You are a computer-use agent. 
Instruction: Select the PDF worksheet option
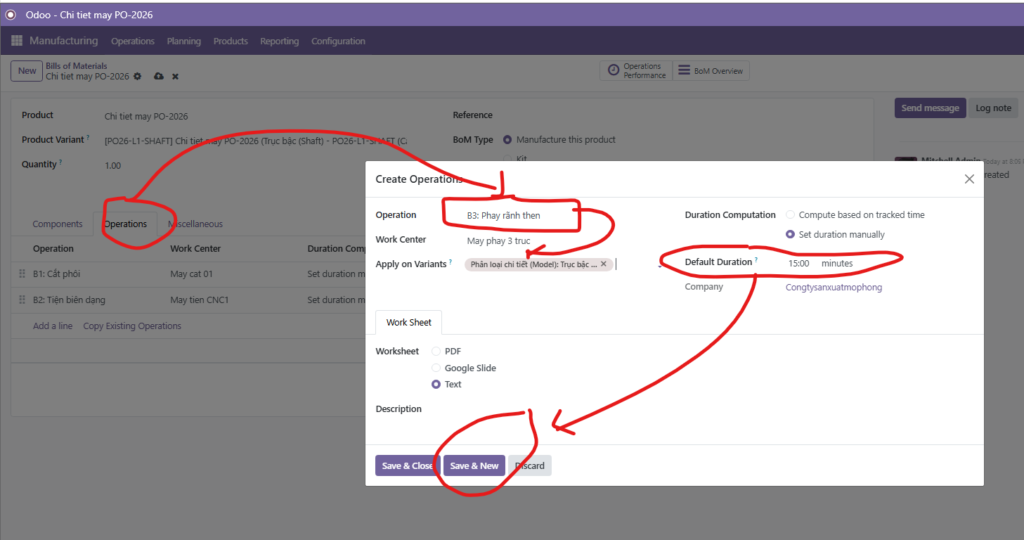(436, 351)
